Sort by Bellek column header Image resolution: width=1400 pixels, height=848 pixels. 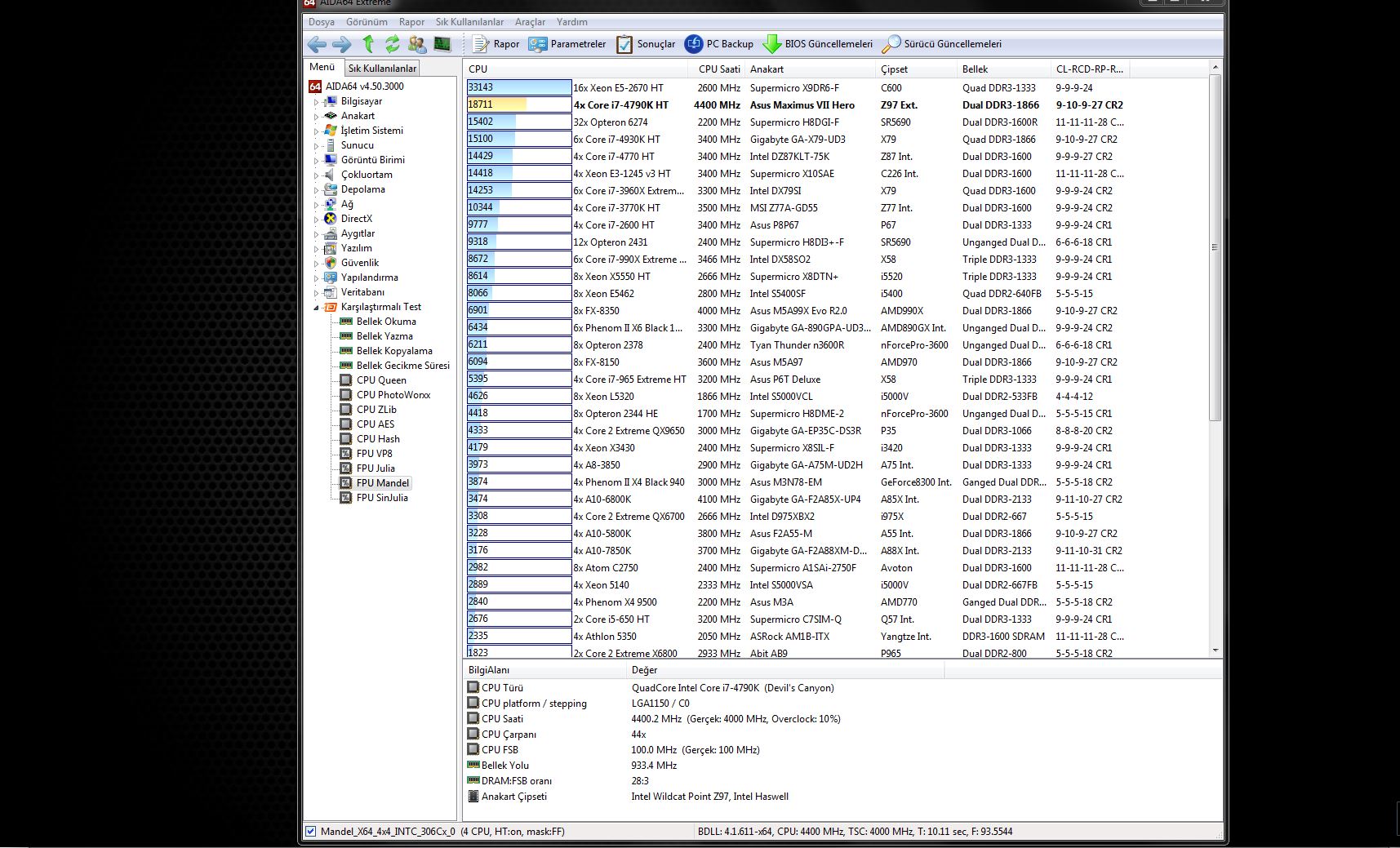(x=1003, y=69)
